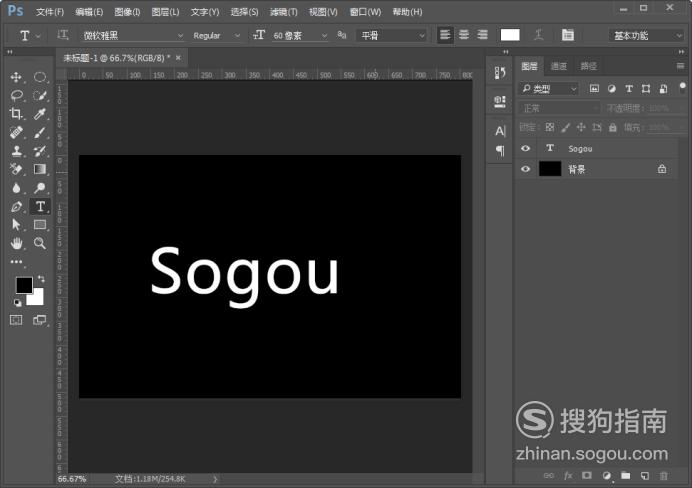Select the Brush tool

pos(40,132)
